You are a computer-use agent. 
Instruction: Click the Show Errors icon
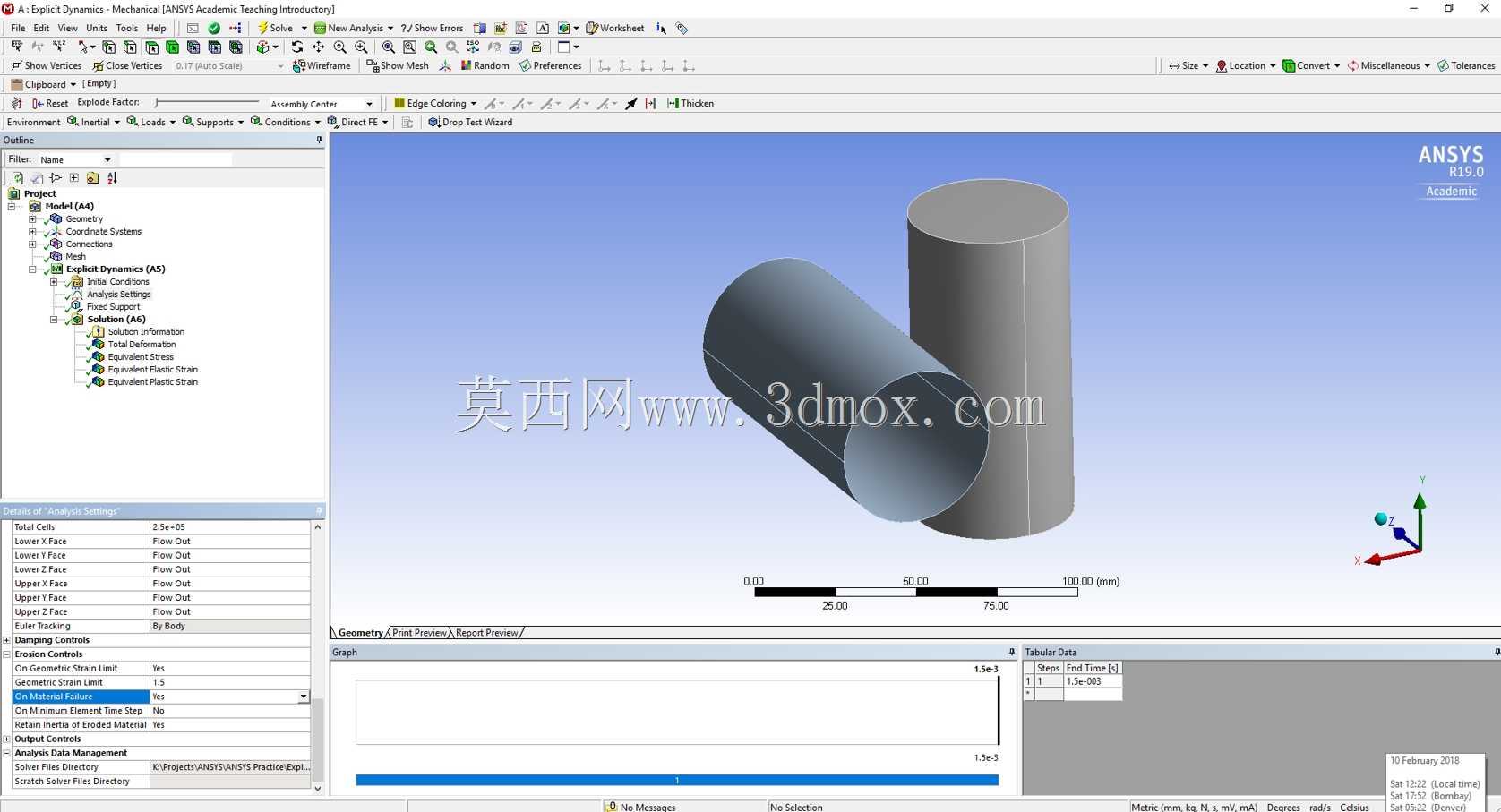click(432, 28)
